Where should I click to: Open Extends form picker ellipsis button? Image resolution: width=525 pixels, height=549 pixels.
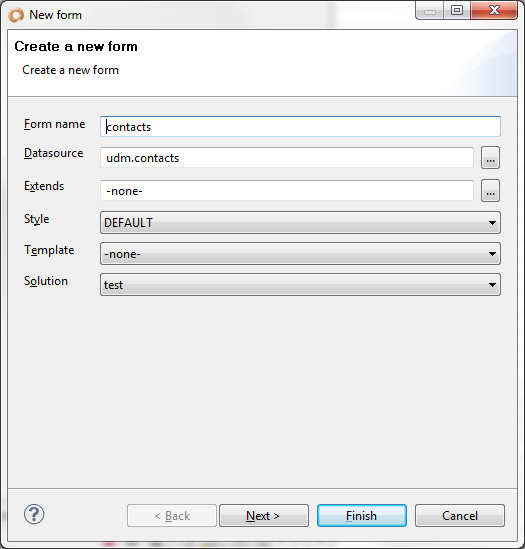[490, 191]
